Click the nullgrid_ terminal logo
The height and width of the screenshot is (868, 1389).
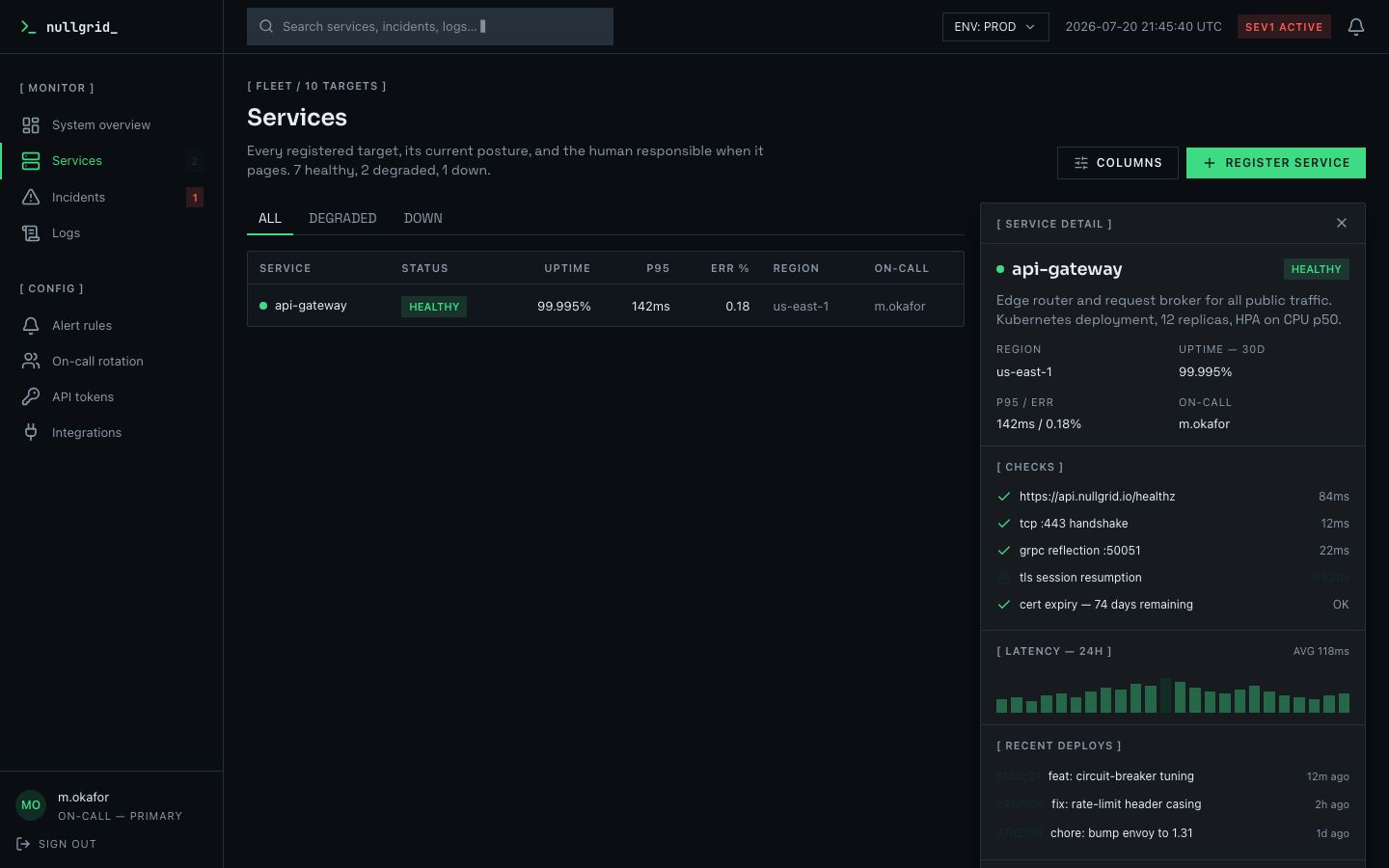[x=68, y=27]
